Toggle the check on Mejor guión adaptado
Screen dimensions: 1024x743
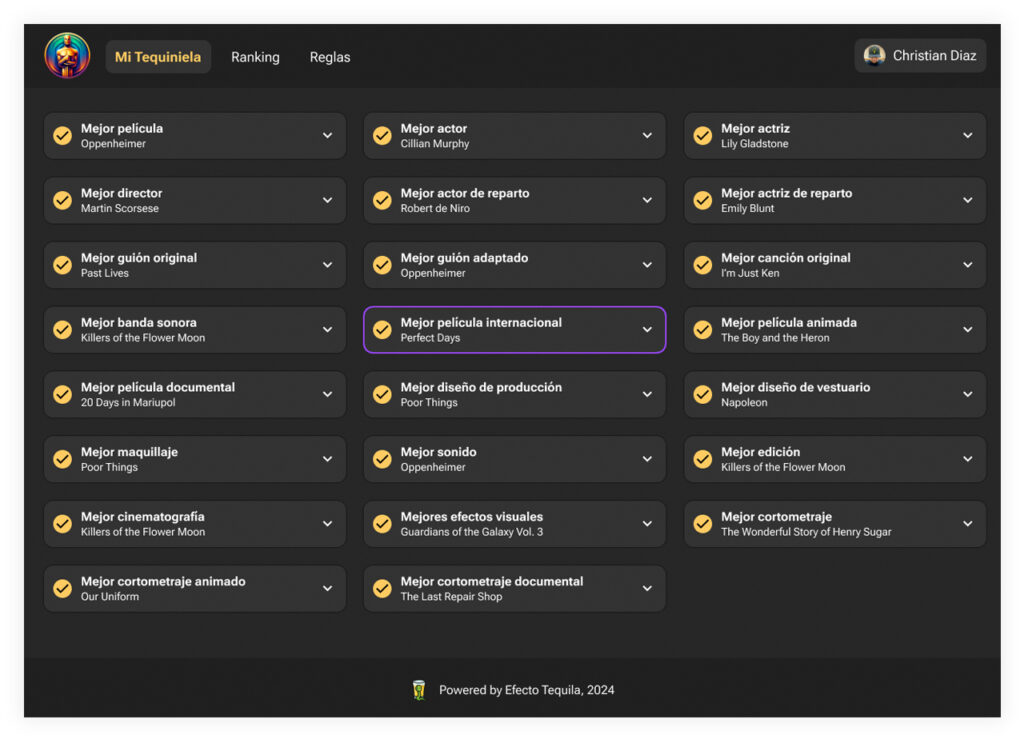coord(382,265)
